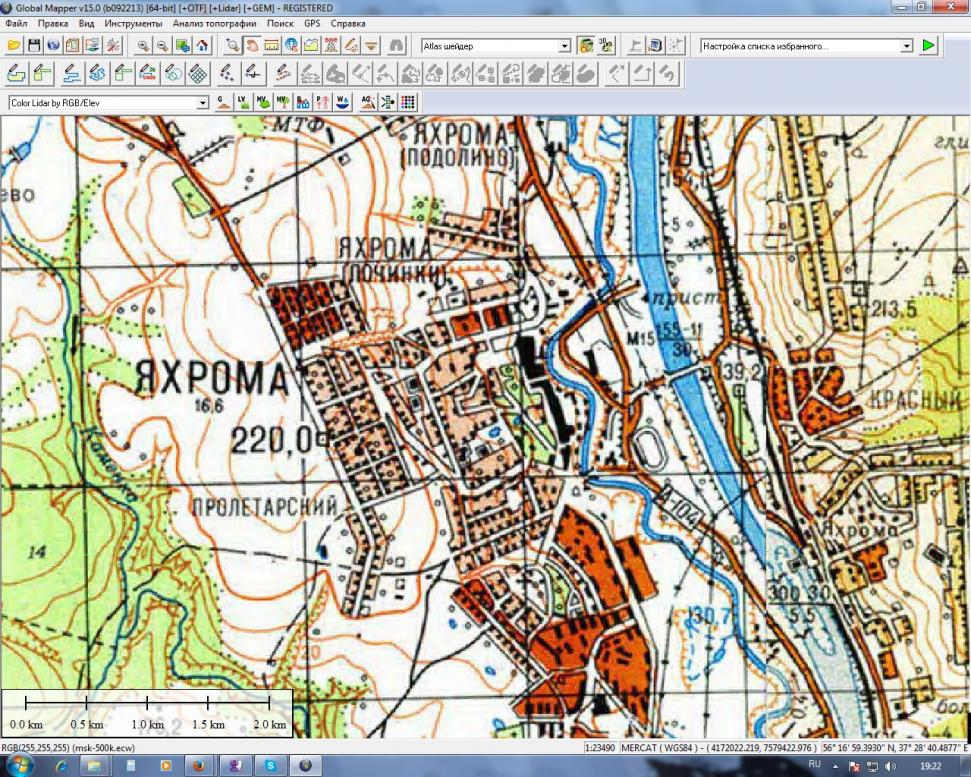Toggle the Grab-and-Drag hand pan tool
This screenshot has height=777, width=971.
[252, 46]
